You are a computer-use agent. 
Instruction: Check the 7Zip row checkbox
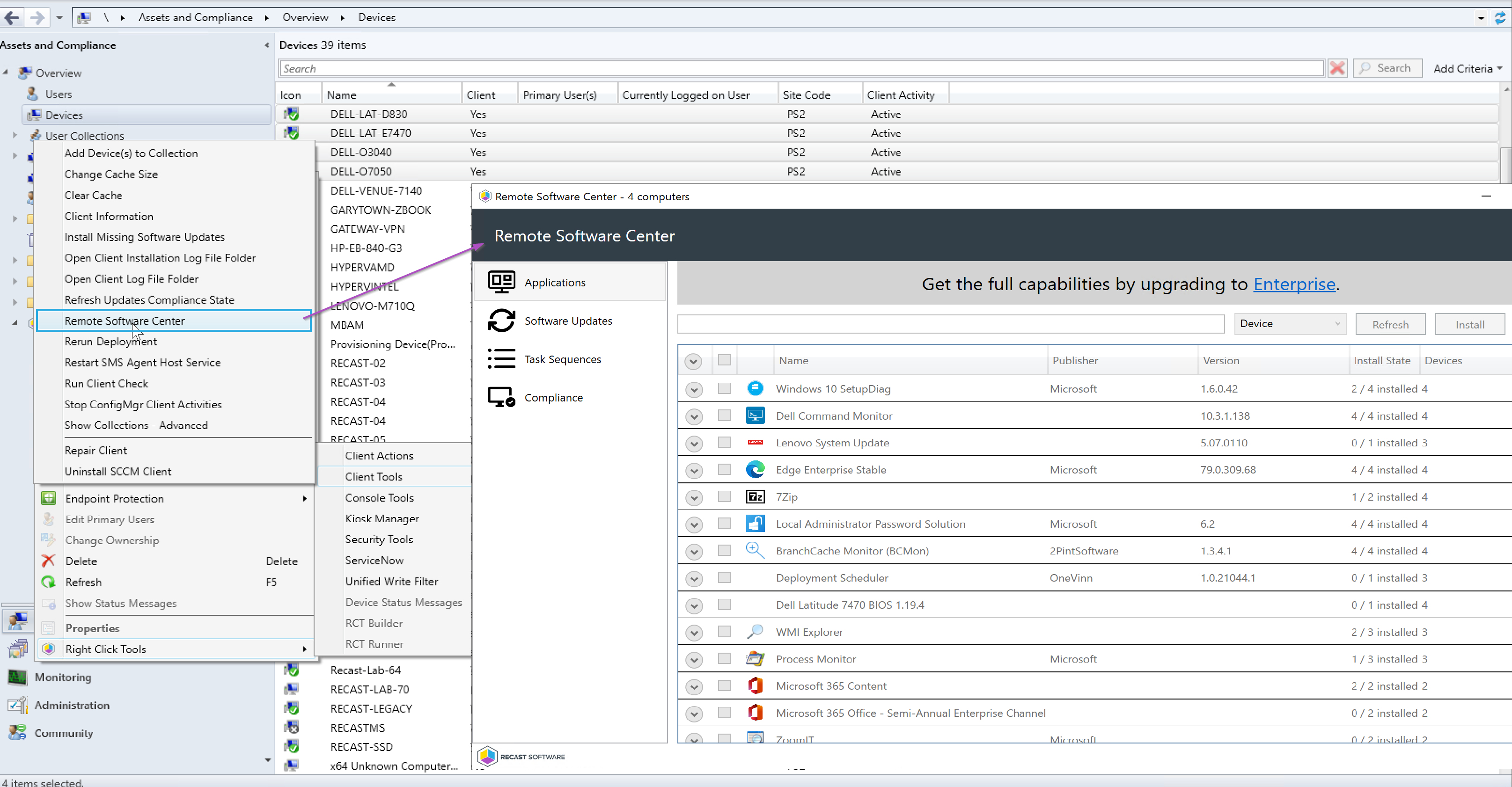(724, 496)
